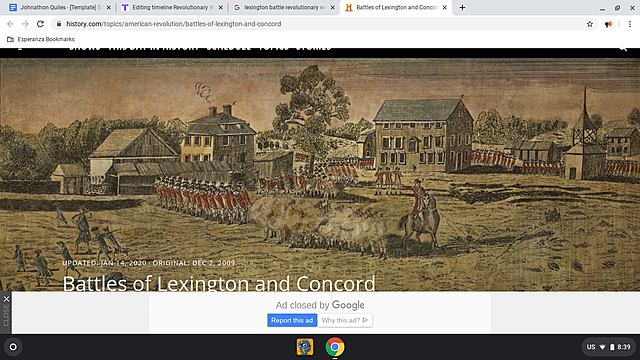Open the ChromeOS launcher

[13, 347]
